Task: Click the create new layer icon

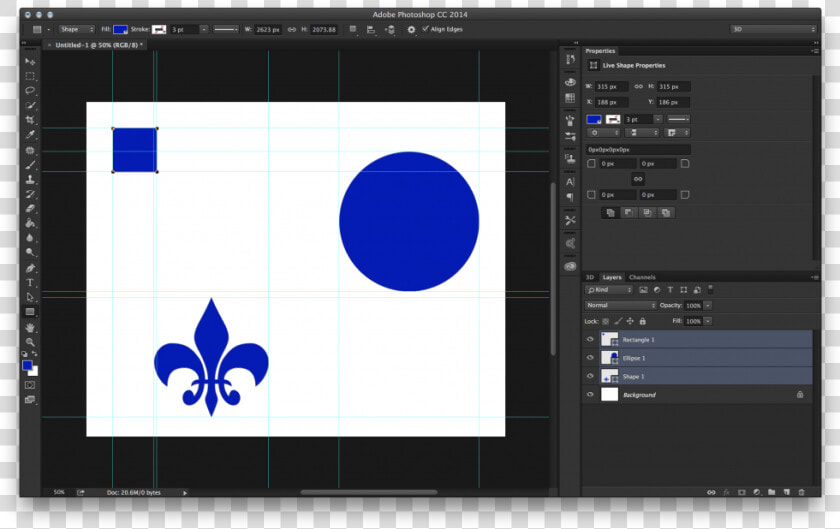Action: (786, 492)
